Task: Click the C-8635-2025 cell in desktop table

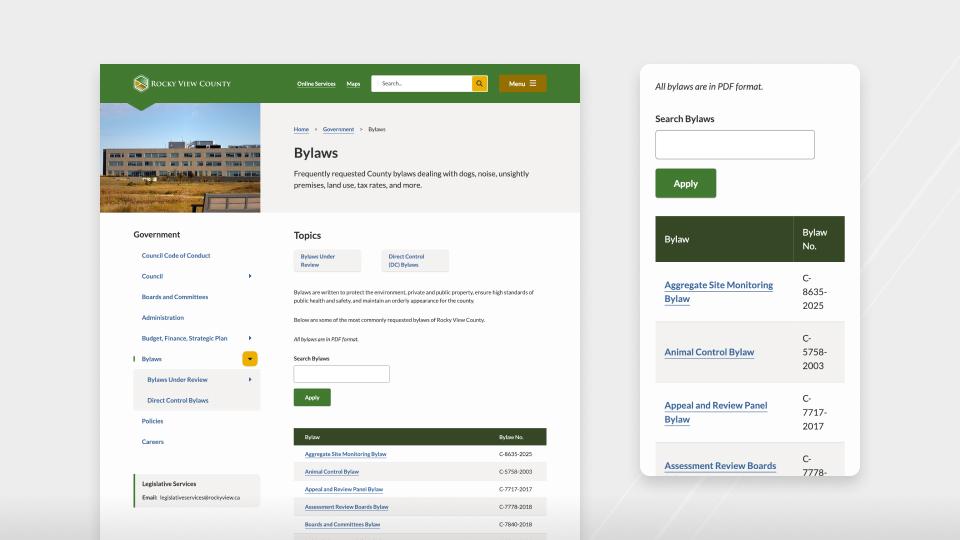Action: click(516, 454)
